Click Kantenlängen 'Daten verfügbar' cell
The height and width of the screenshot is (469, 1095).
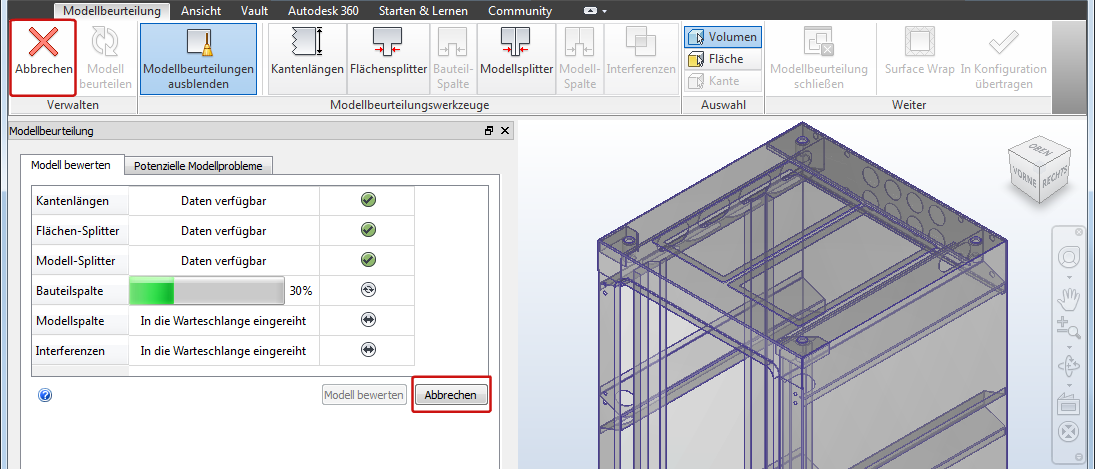[223, 201]
